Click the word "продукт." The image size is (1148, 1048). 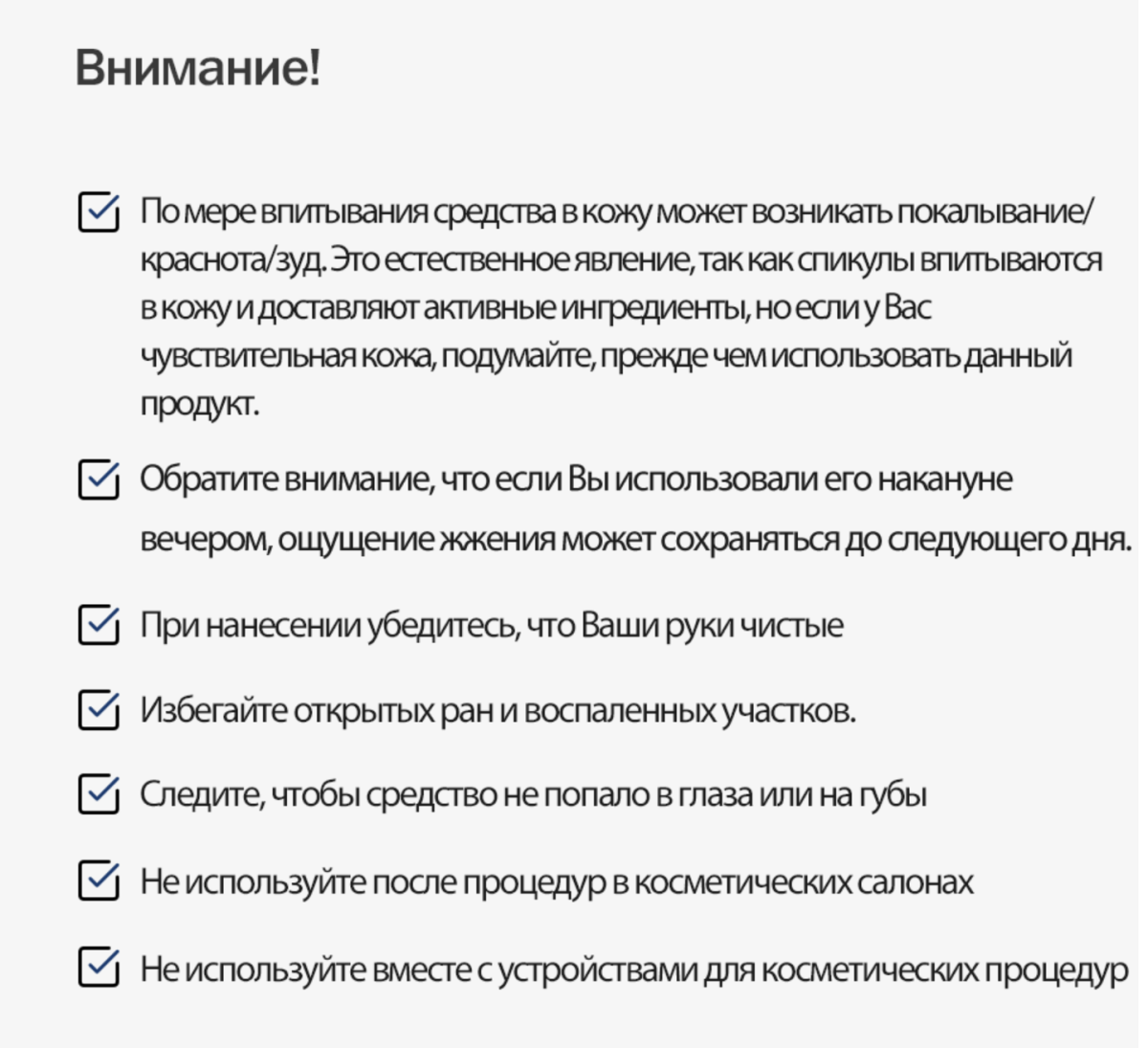pos(199,403)
